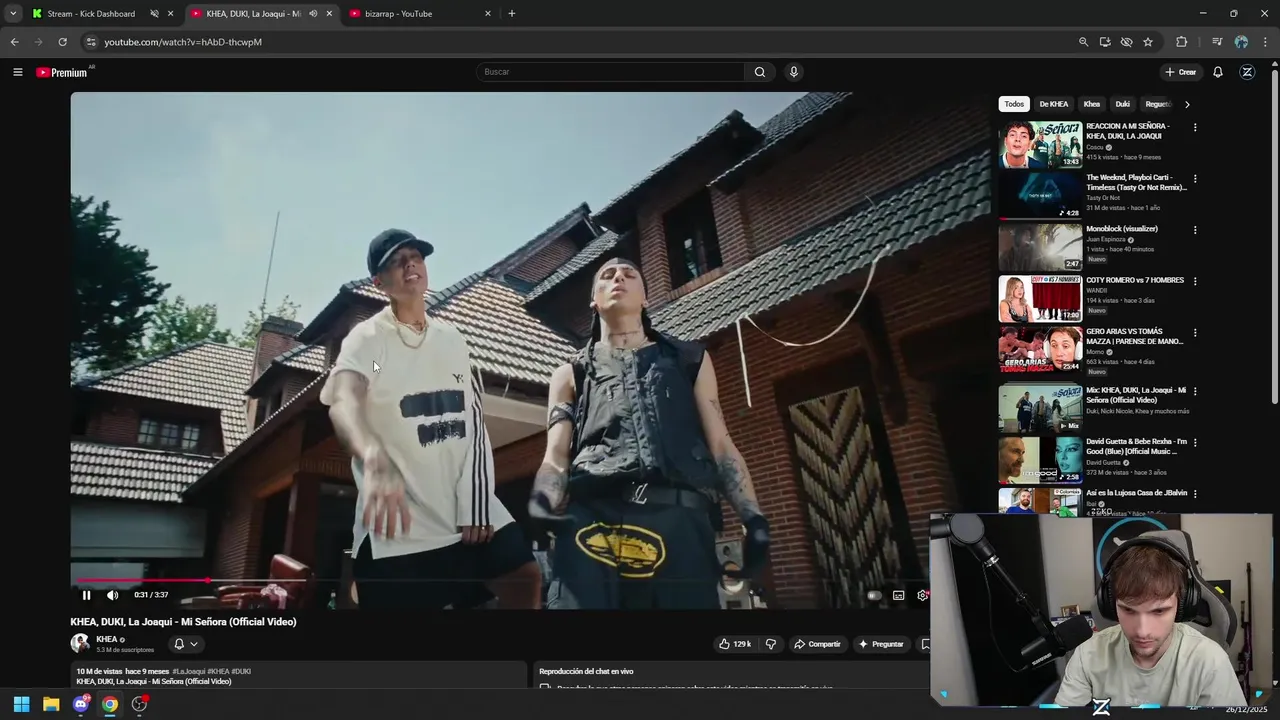This screenshot has width=1280, height=720.
Task: Open the Windows Start menu
Action: coord(22,704)
